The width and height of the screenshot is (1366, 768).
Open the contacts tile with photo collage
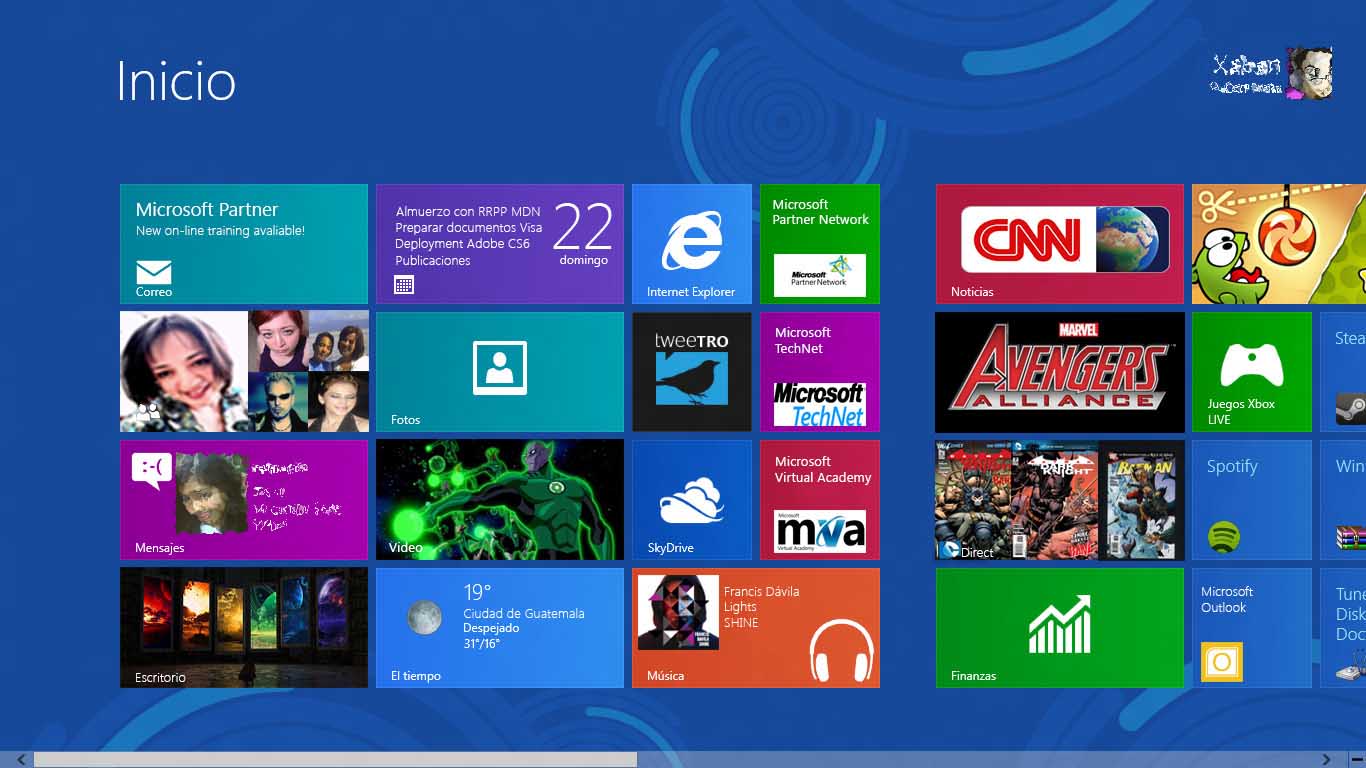pyautogui.click(x=244, y=372)
